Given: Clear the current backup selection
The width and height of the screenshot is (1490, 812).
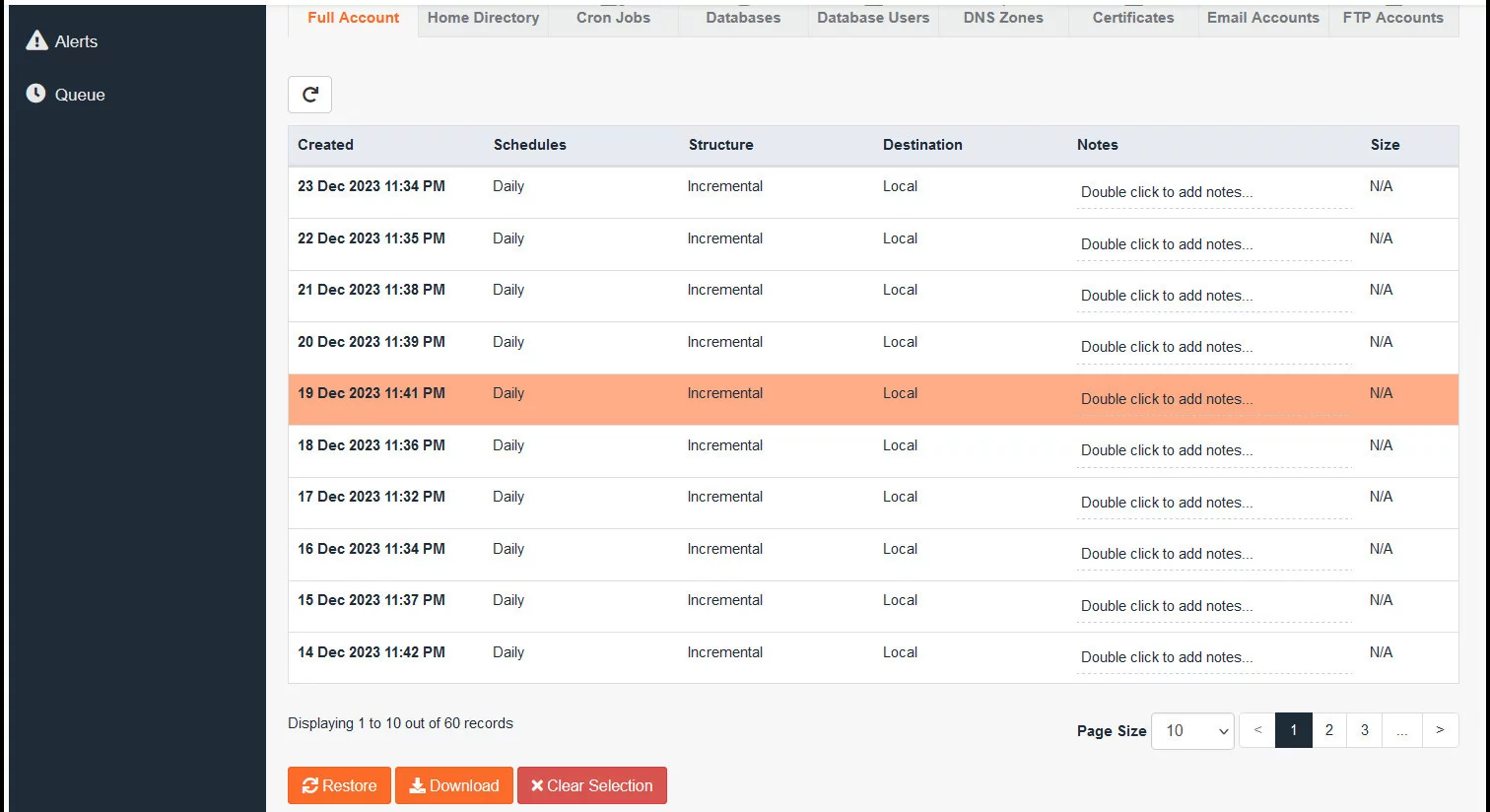Looking at the screenshot, I should (591, 785).
